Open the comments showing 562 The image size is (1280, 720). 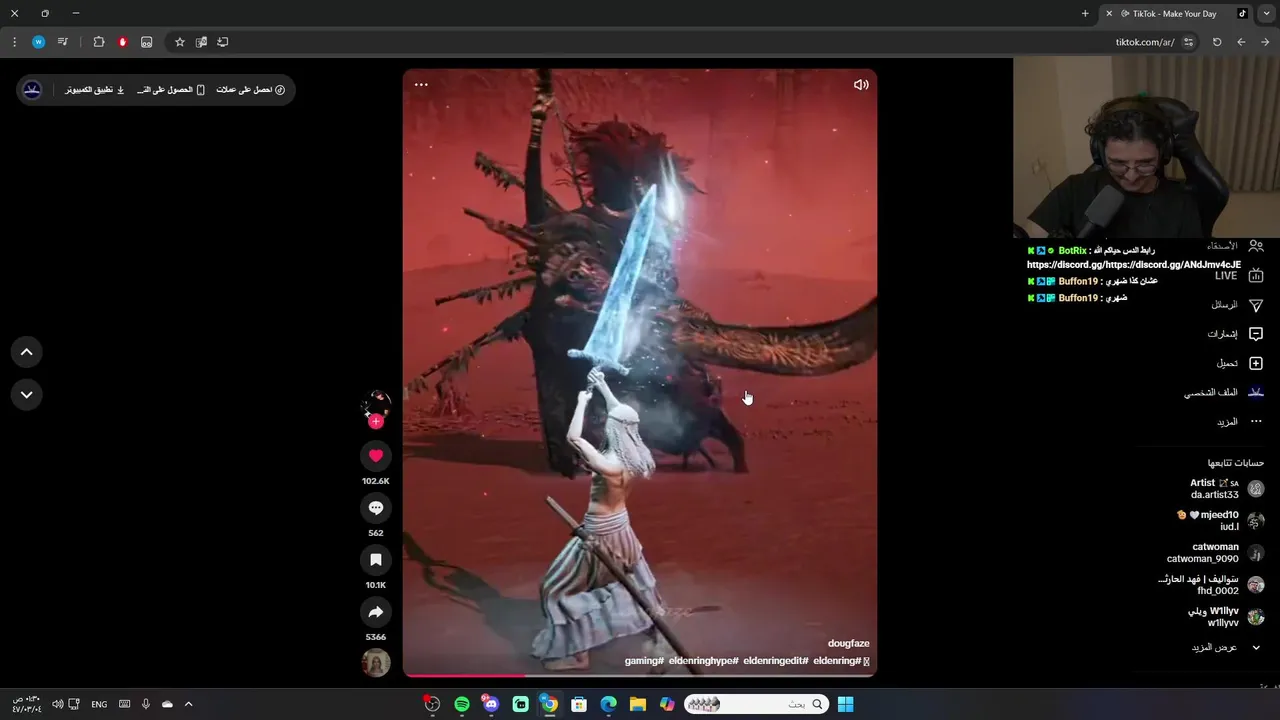(x=376, y=508)
